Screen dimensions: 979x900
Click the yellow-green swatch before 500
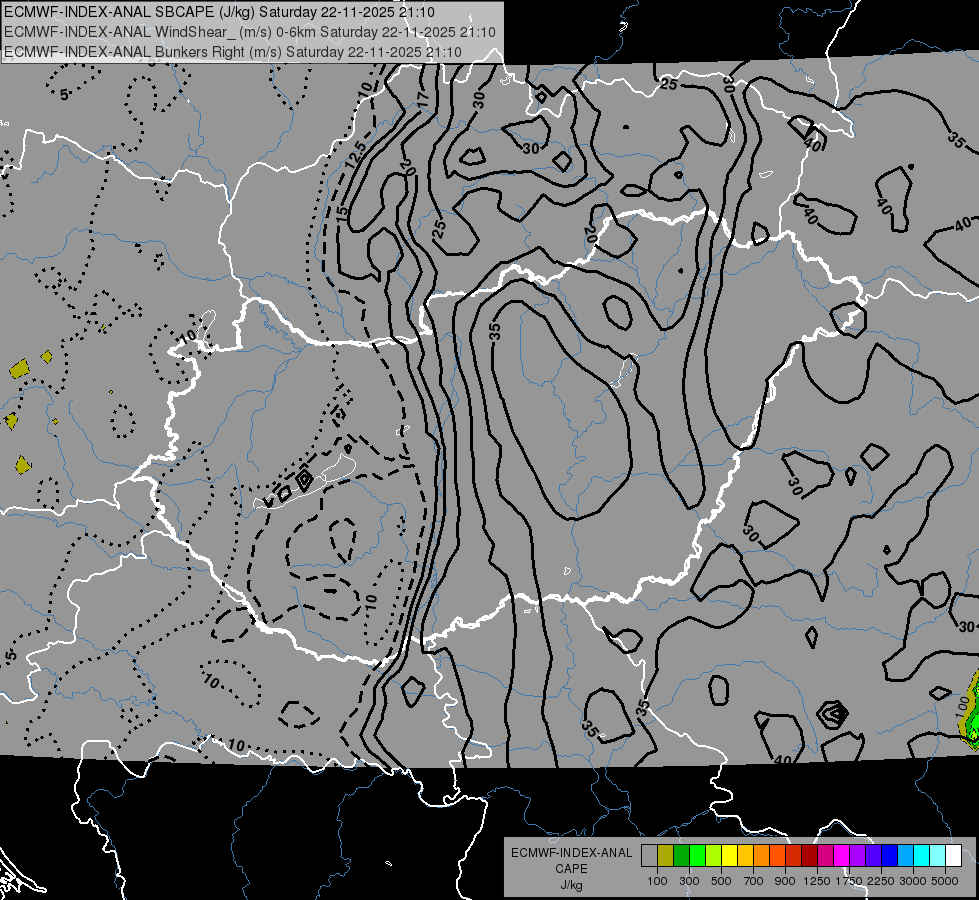pos(713,855)
